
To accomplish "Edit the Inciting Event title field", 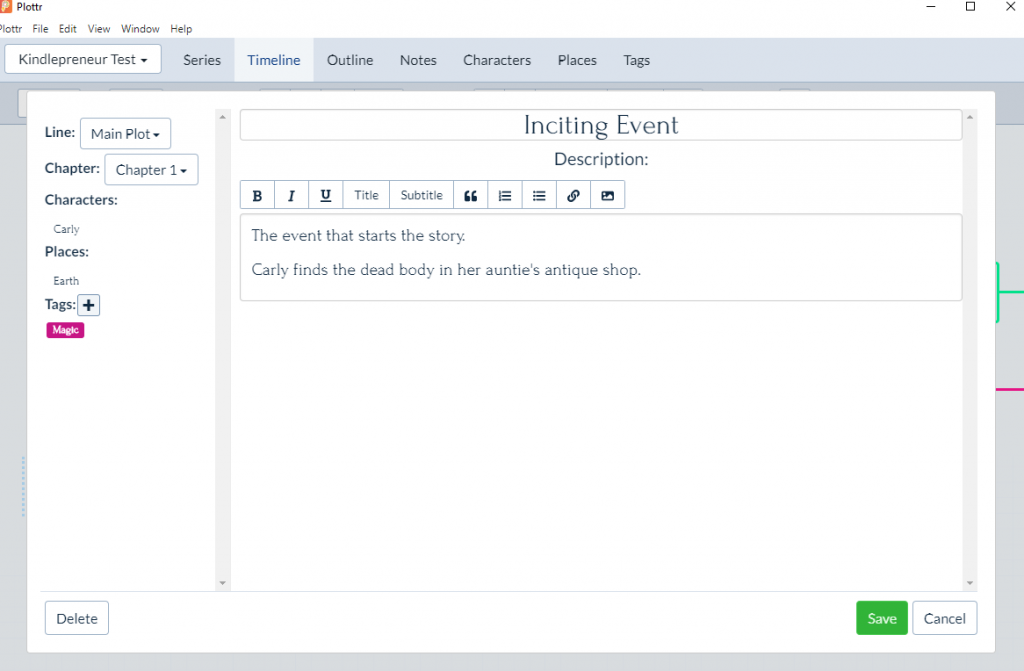I will tap(601, 125).
